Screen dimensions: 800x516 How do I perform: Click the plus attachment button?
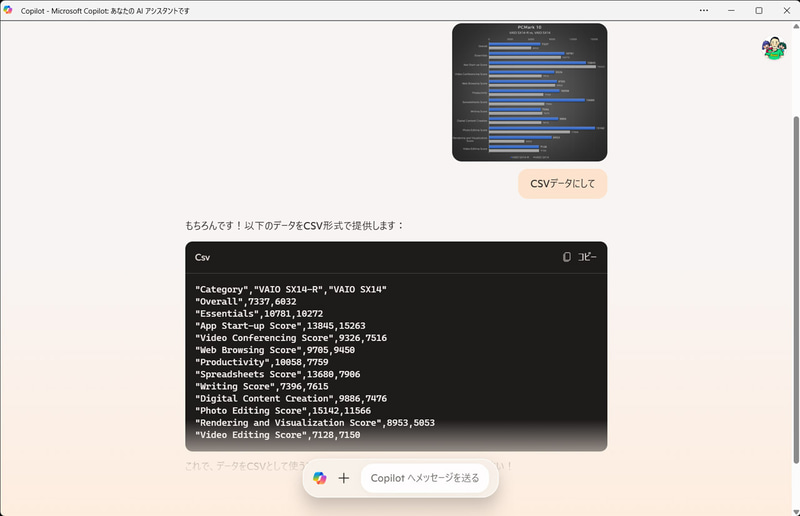[x=344, y=478]
